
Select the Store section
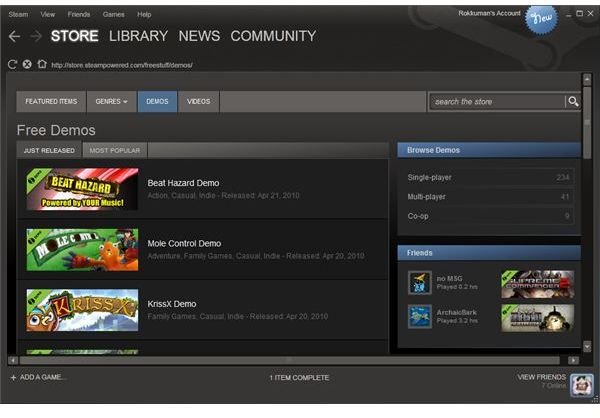75,36
